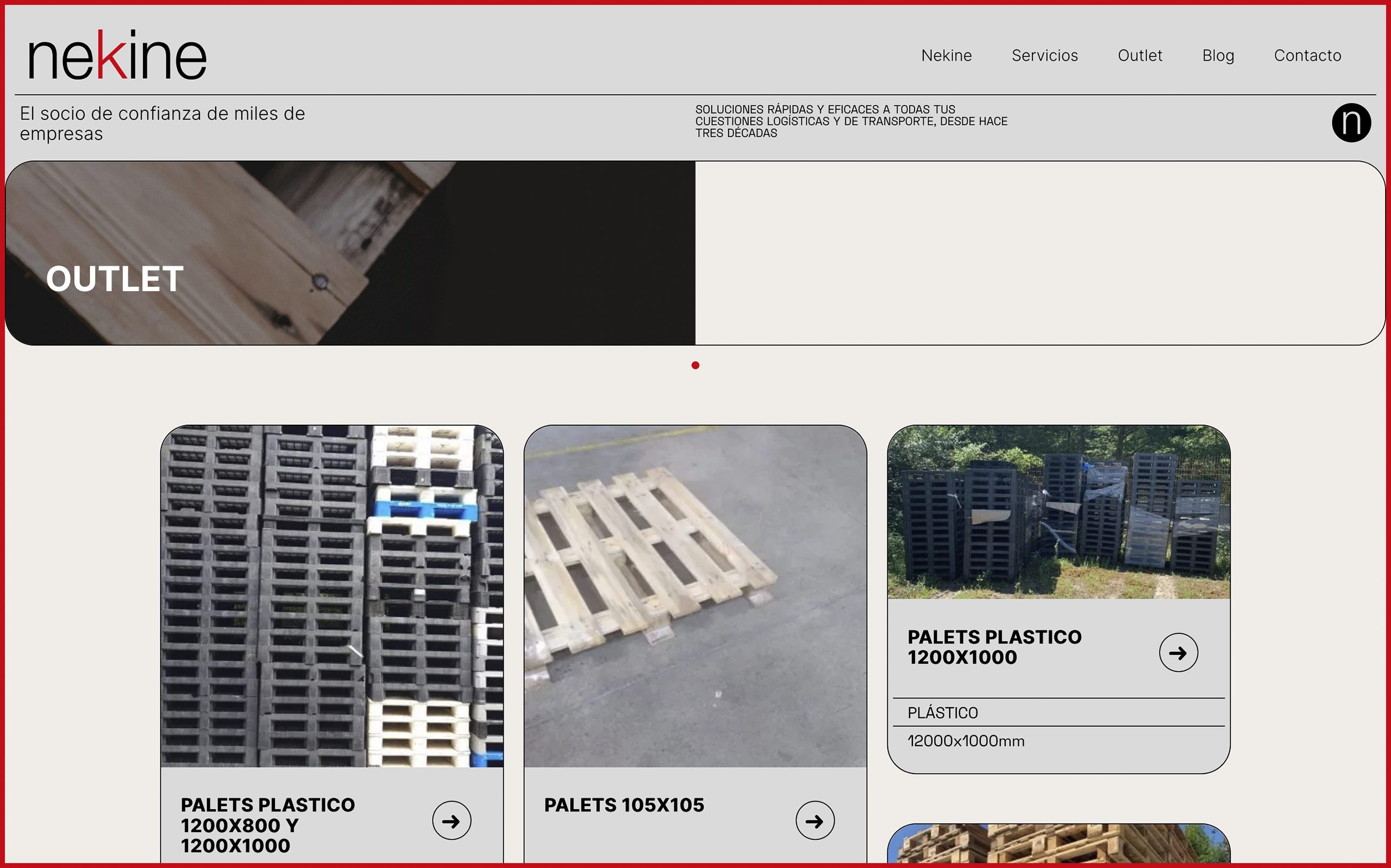Image resolution: width=1391 pixels, height=868 pixels.
Task: Open the Servicios menu item
Action: tap(1044, 56)
